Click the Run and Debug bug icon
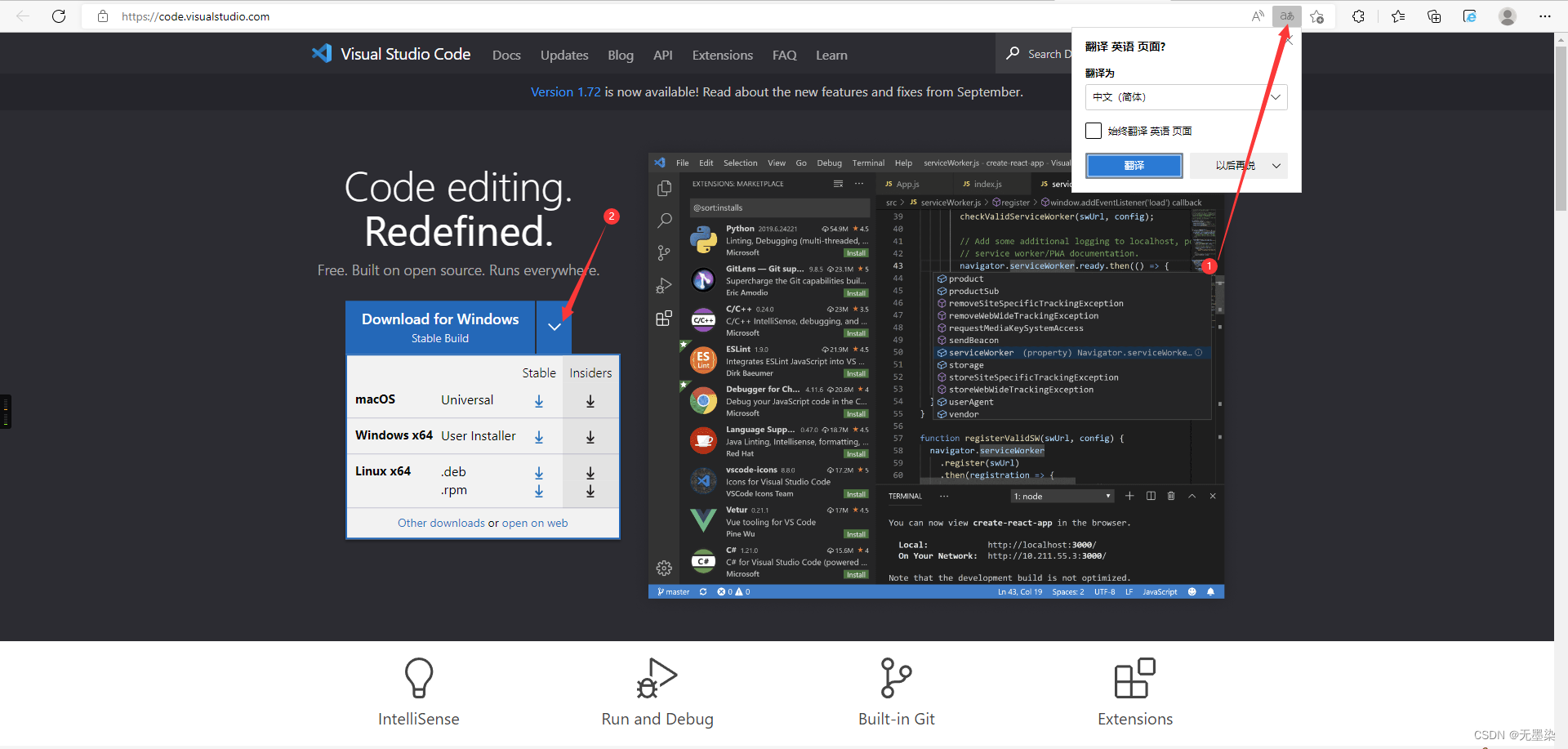 click(657, 678)
